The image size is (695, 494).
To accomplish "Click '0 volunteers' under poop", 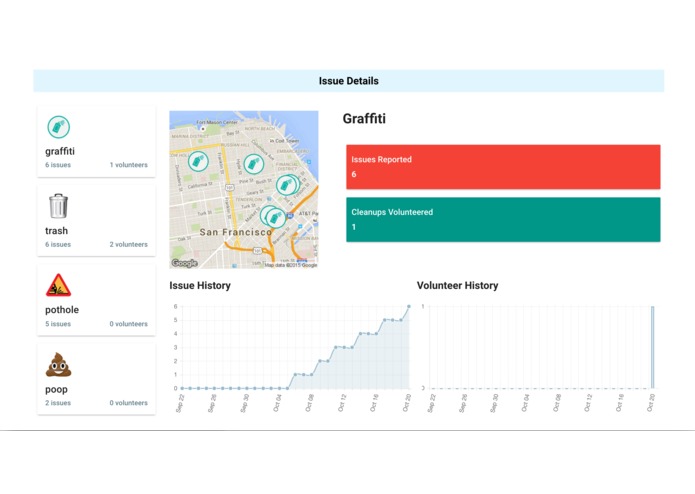I will [129, 403].
